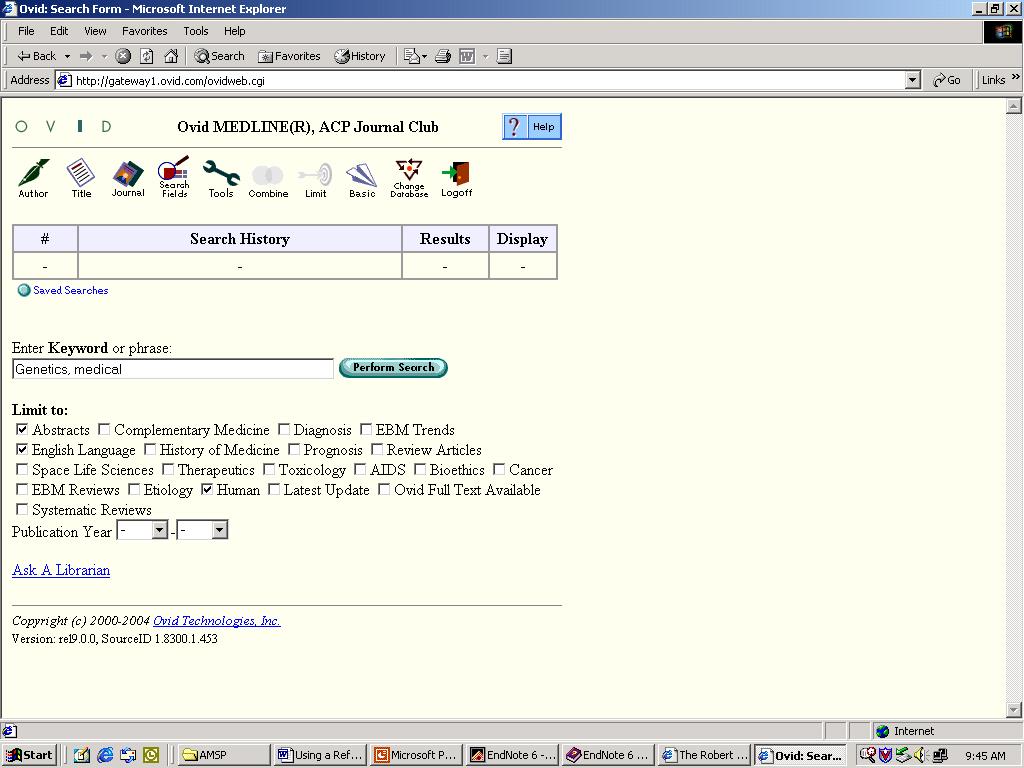Open the Journal search tool
Image resolution: width=1024 pixels, height=768 pixels.
(x=128, y=178)
